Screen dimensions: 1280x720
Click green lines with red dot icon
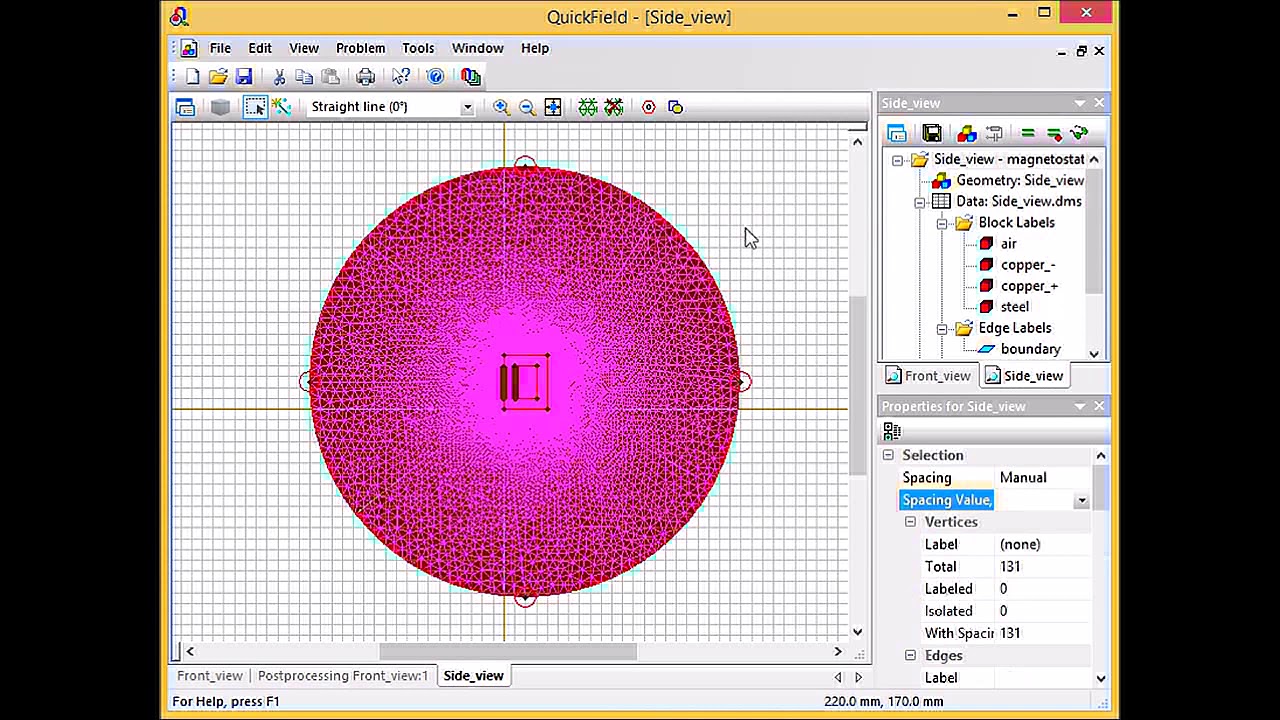1053,133
